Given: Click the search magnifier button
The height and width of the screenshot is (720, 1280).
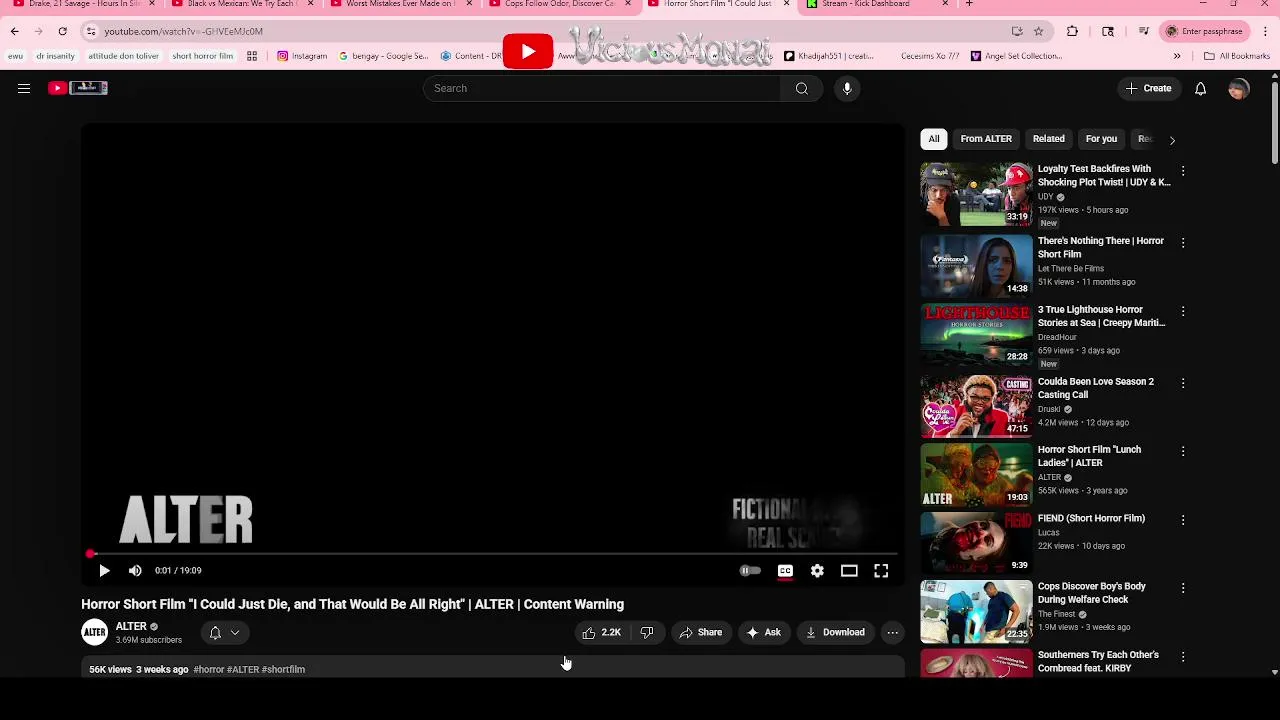Looking at the screenshot, I should click(x=801, y=88).
